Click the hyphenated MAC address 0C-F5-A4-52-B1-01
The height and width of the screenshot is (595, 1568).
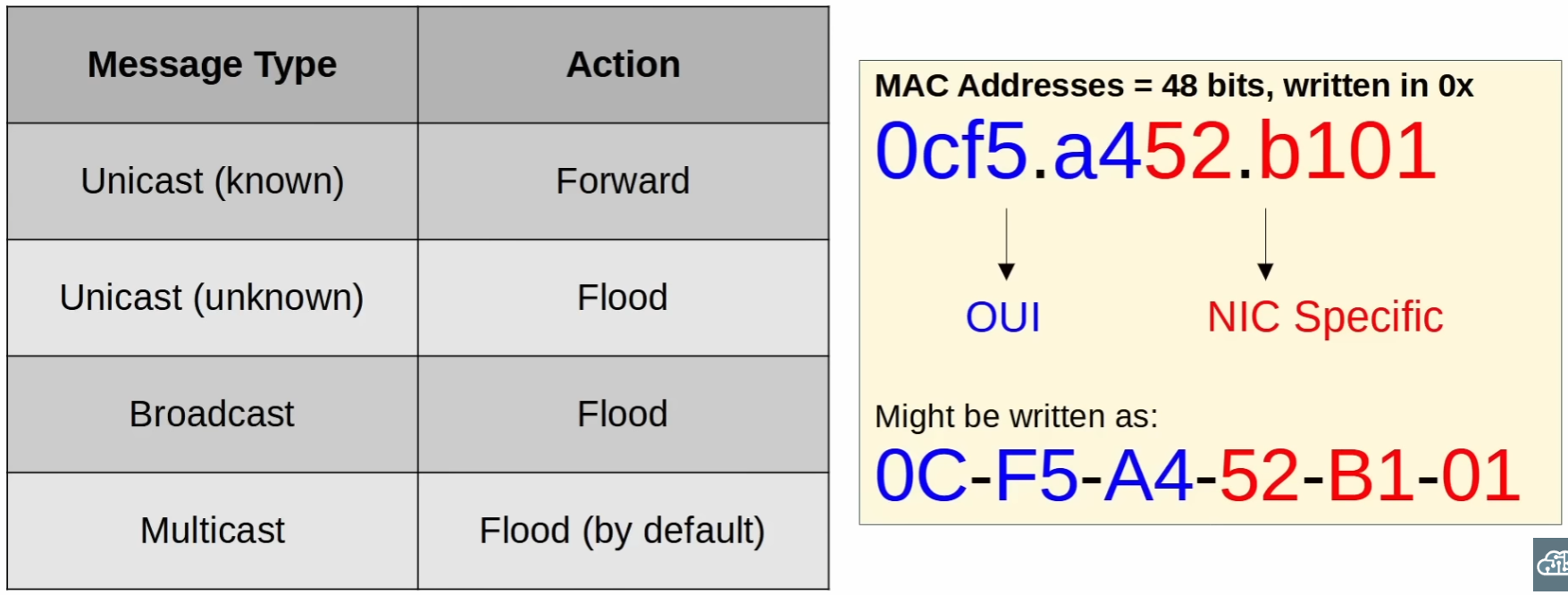click(1197, 475)
